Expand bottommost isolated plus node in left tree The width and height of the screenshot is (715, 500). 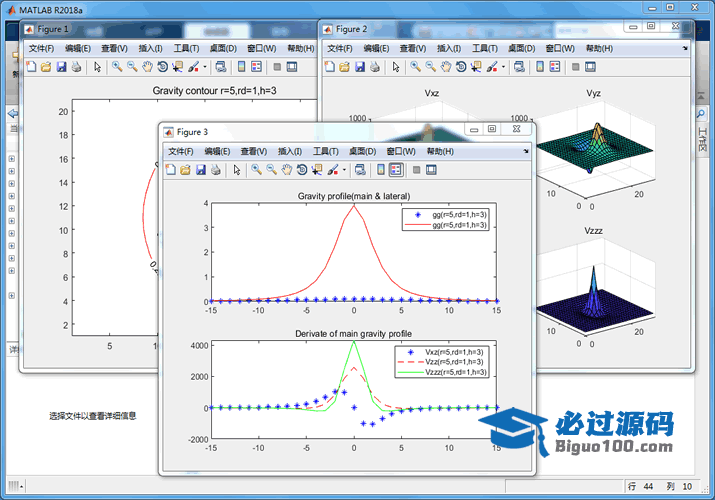[12, 295]
